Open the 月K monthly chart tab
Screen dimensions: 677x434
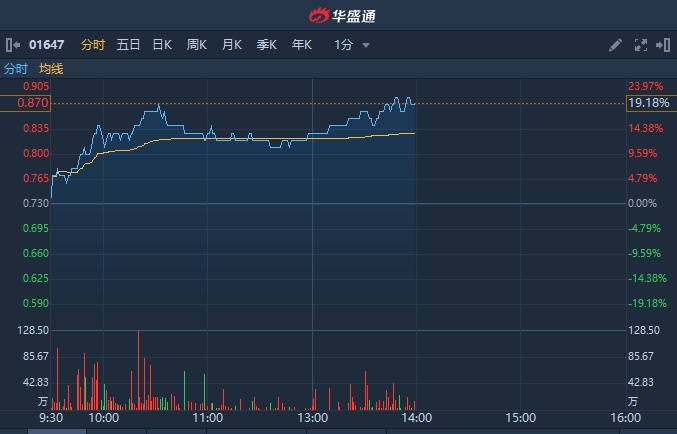pos(231,45)
